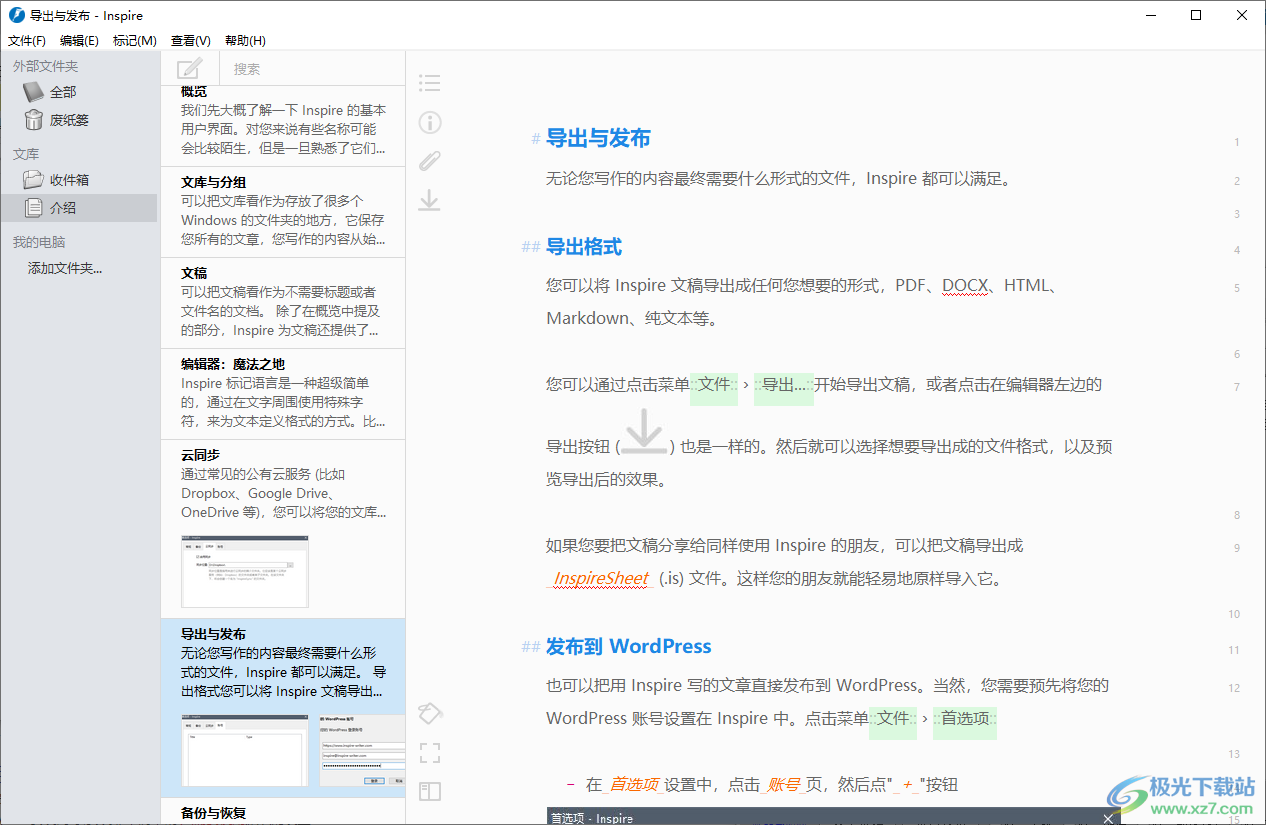Image resolution: width=1266 pixels, height=825 pixels.
Task: Open the 云同步 sheet in the list
Action: click(x=282, y=484)
